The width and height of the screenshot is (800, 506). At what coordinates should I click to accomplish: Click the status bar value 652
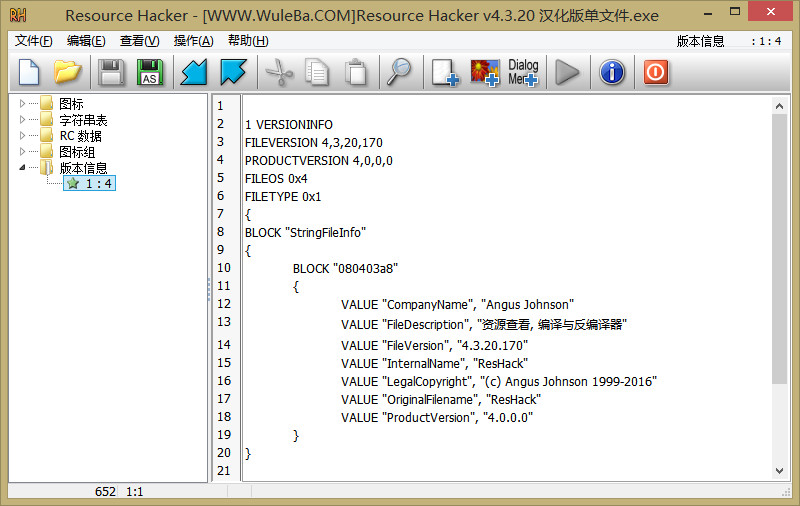(x=105, y=492)
